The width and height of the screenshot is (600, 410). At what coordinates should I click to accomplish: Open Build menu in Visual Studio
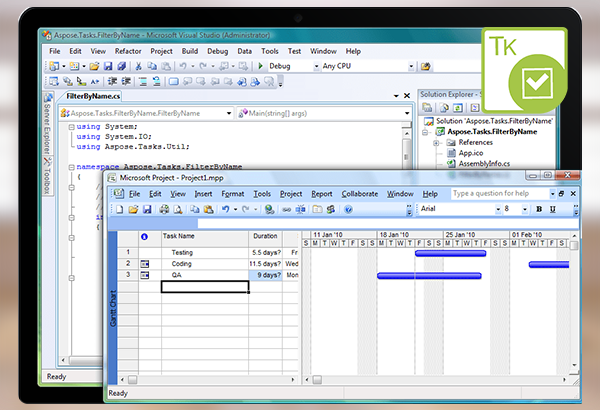tap(190, 51)
